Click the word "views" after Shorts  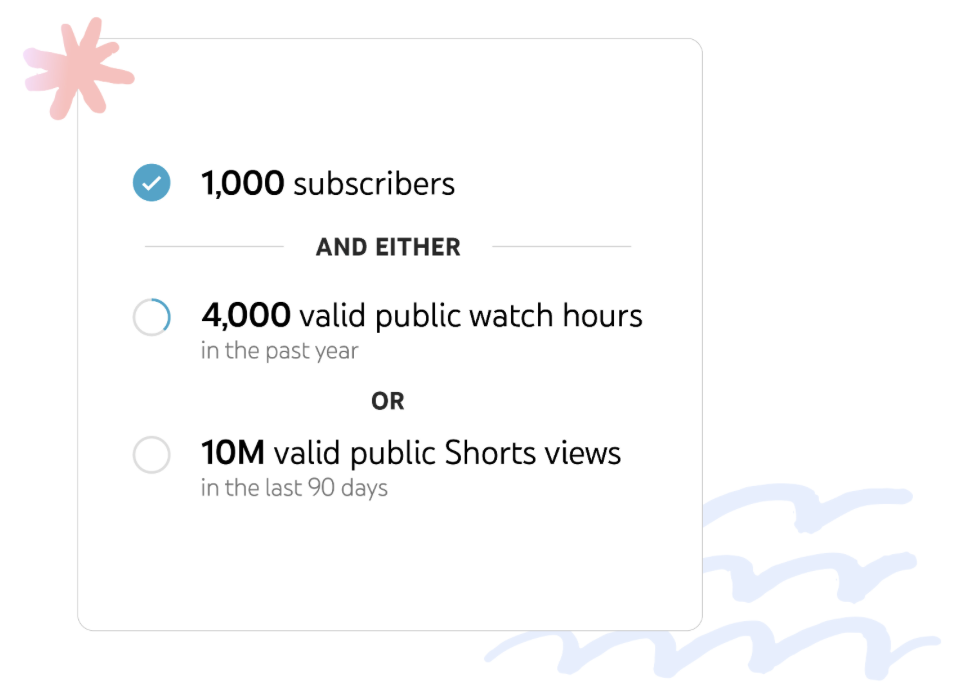[583, 454]
